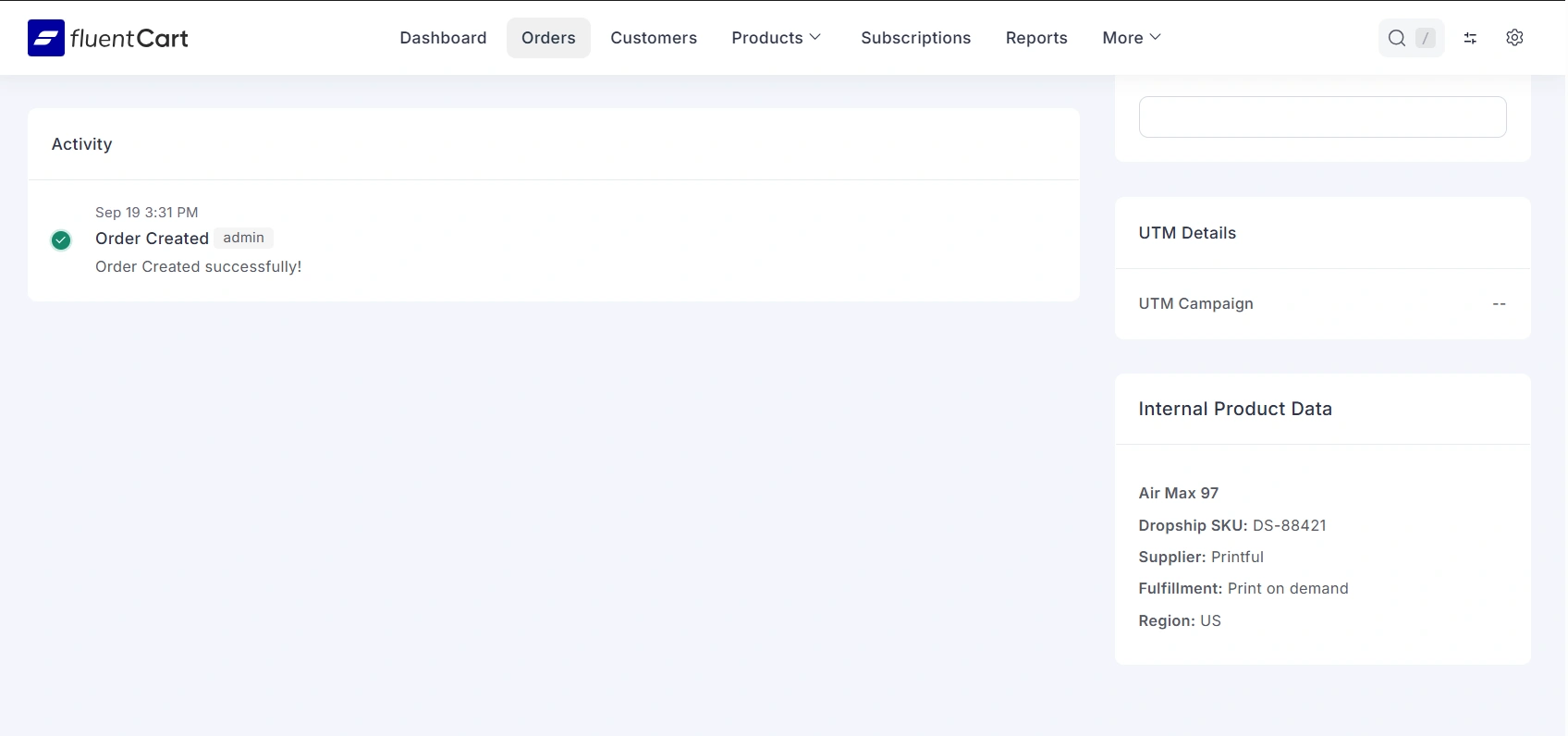Screen dimensions: 1568x736
Task: Click the Region: US line
Action: pos(1180,620)
